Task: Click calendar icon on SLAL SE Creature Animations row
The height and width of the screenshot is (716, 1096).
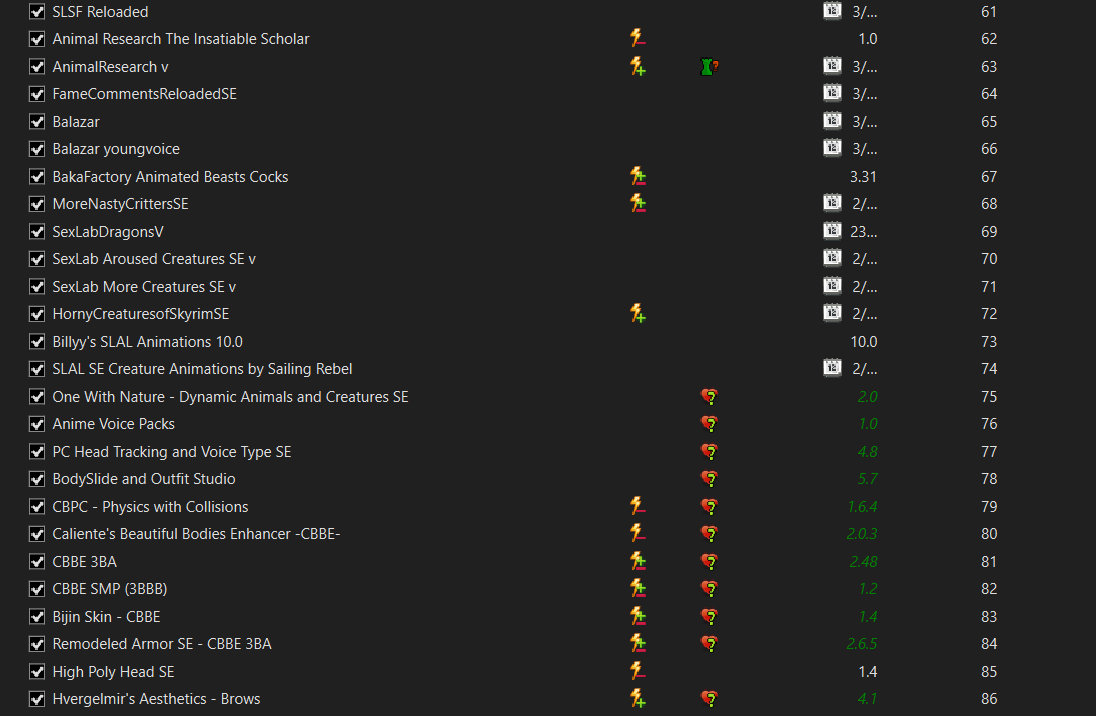Action: click(x=832, y=368)
